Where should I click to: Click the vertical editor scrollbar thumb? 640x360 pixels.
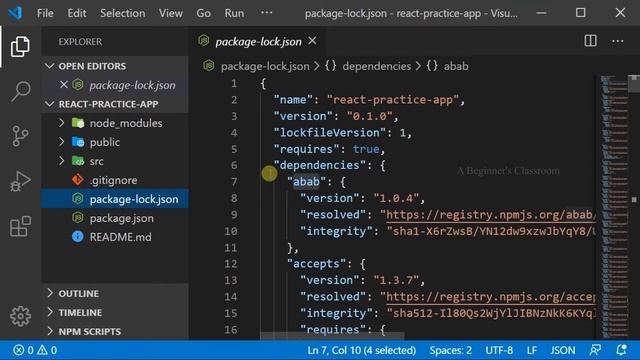point(634,84)
